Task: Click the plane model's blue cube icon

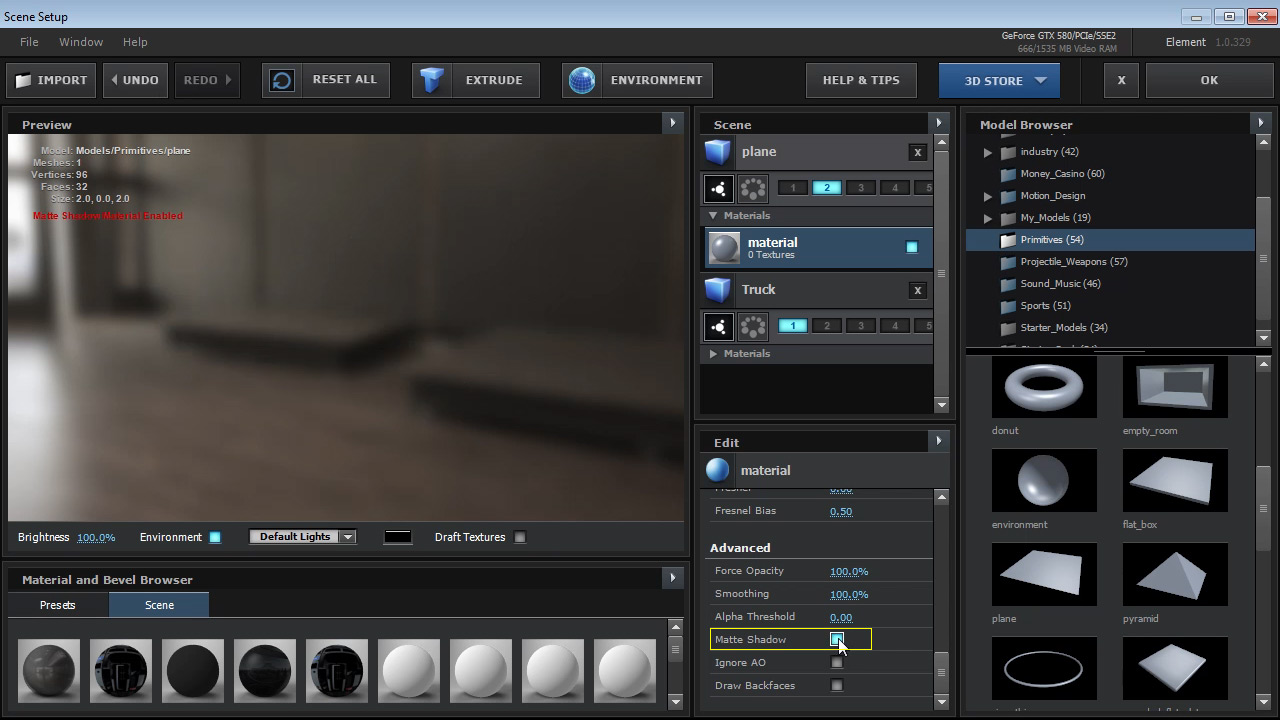Action: coord(717,152)
